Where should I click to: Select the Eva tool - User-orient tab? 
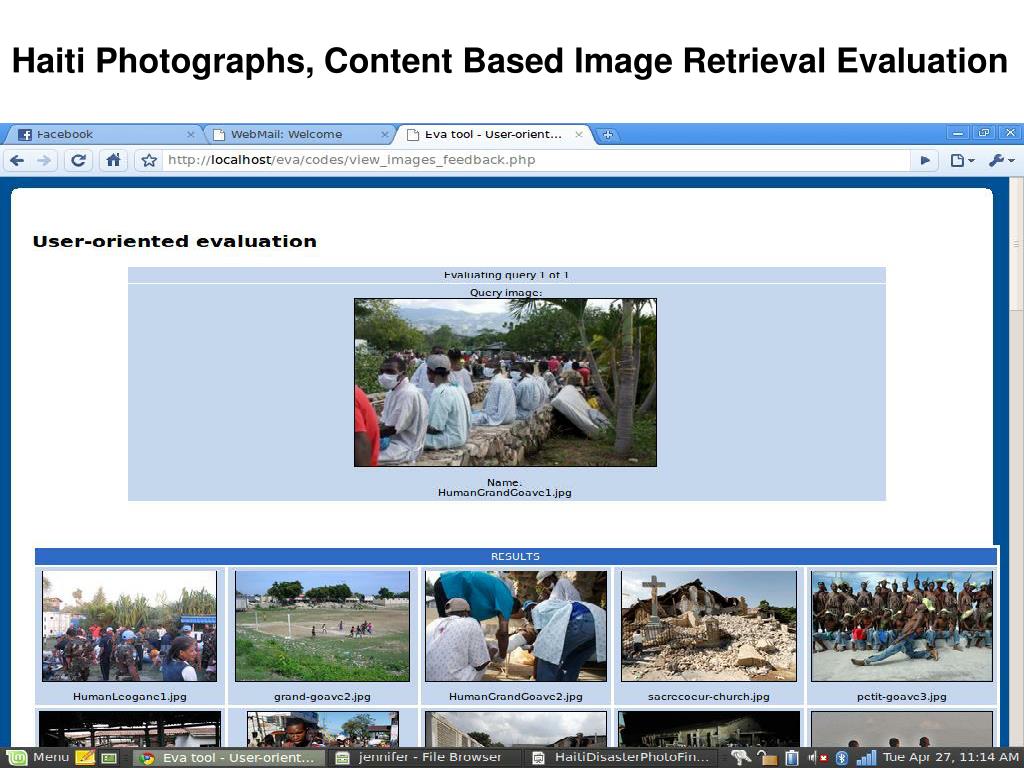pos(494,135)
